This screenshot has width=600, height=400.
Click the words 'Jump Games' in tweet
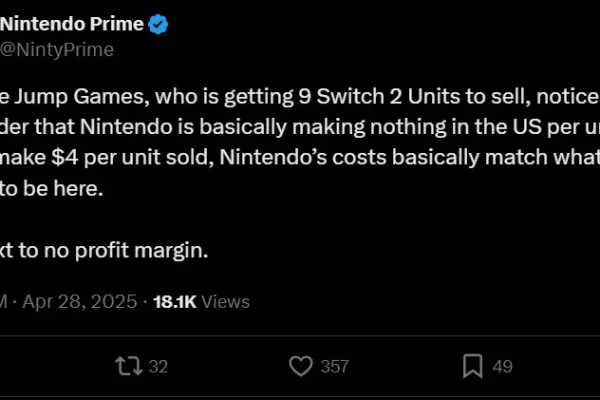tap(82, 97)
